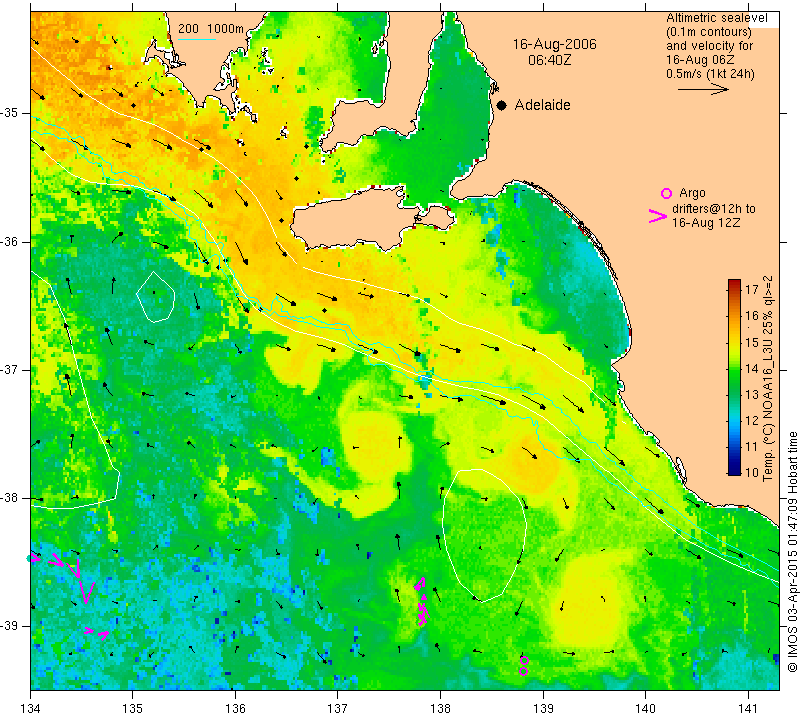Click the longitude label 136
The height and width of the screenshot is (720, 800).
(235, 708)
